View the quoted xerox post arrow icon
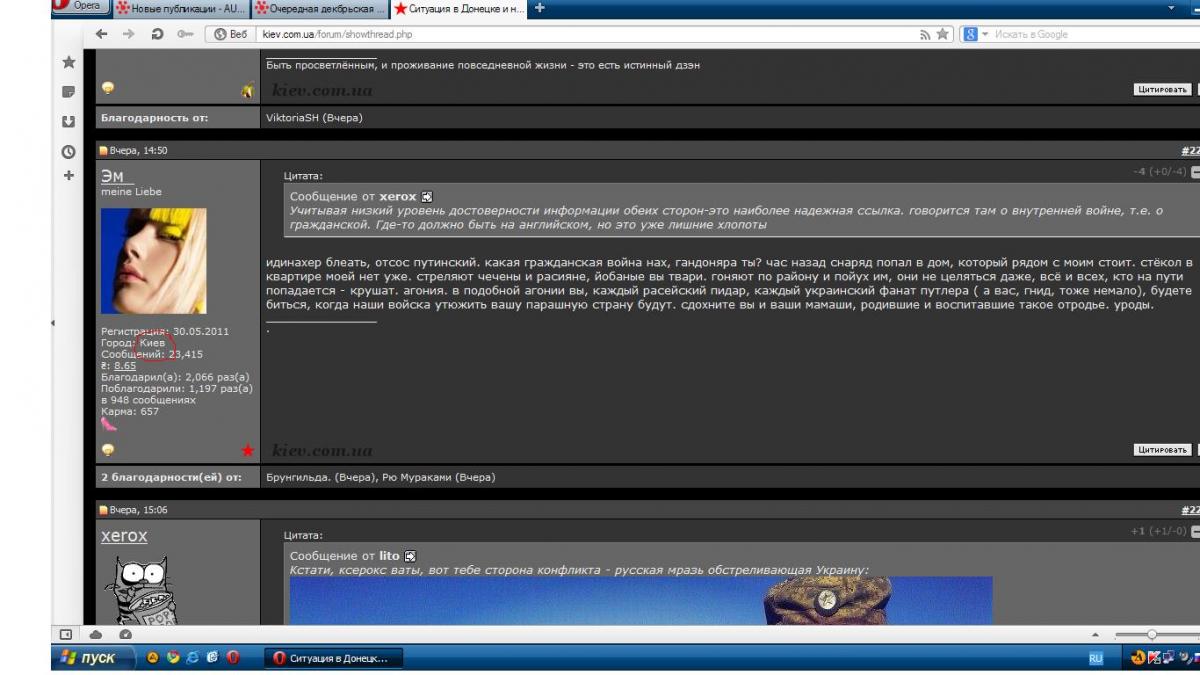 point(427,197)
